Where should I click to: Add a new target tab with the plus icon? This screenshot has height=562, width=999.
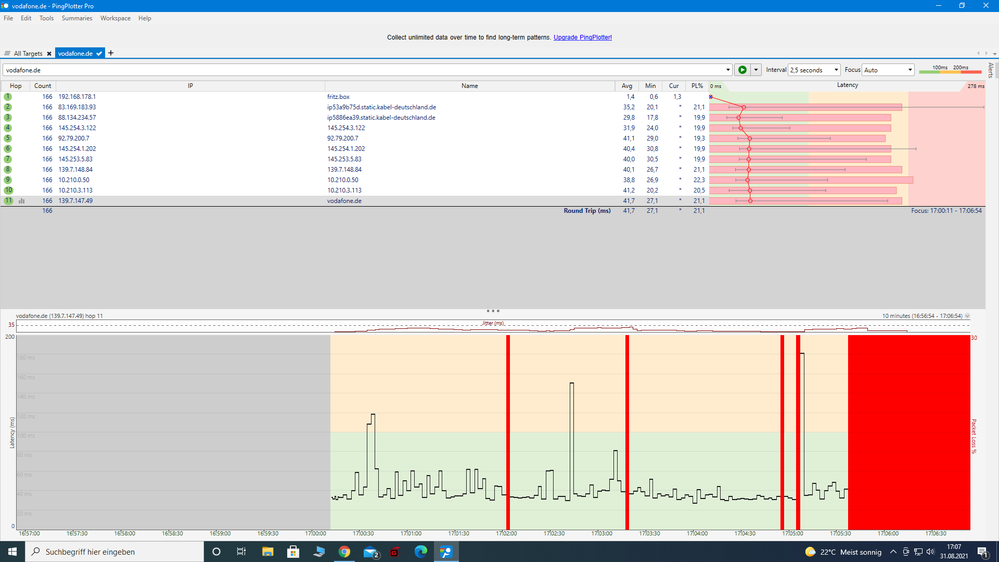(x=111, y=53)
